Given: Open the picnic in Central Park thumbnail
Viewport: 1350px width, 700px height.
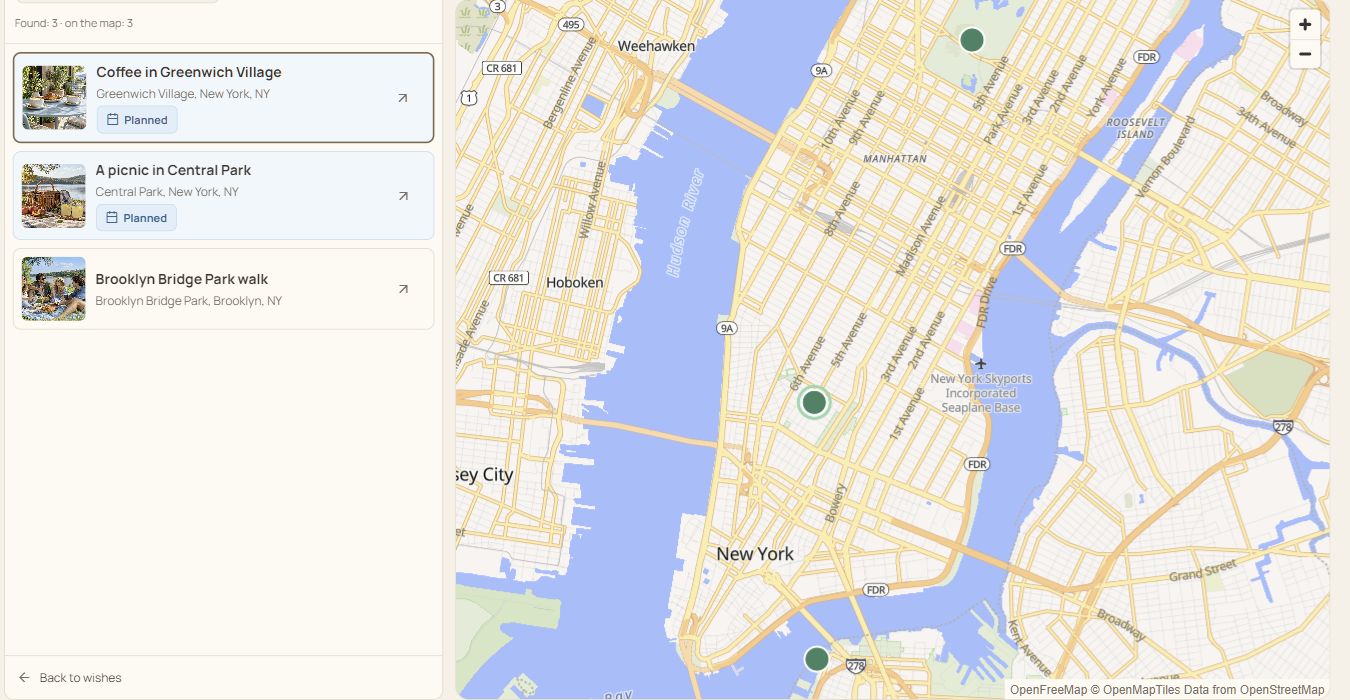Looking at the screenshot, I should click(54, 196).
